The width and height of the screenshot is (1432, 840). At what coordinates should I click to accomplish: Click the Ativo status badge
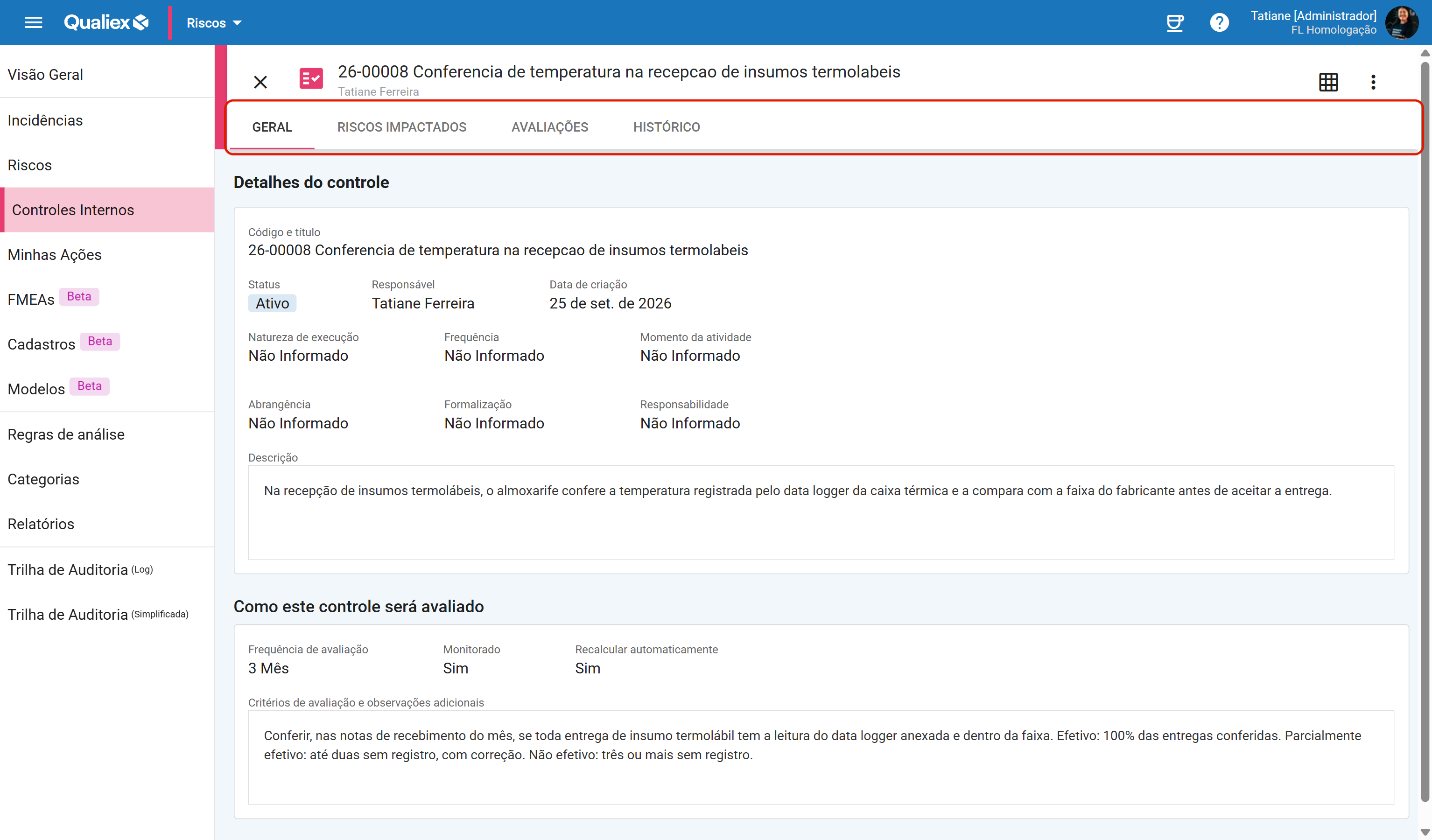point(272,303)
